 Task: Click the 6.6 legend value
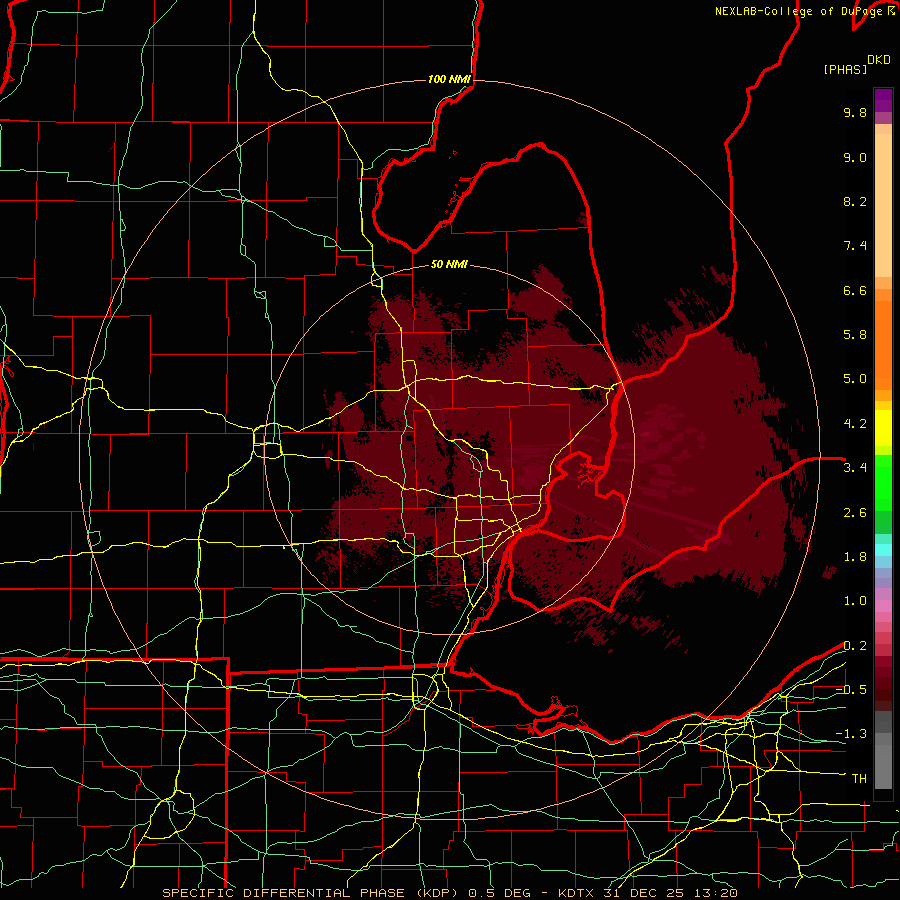pyautogui.click(x=855, y=290)
